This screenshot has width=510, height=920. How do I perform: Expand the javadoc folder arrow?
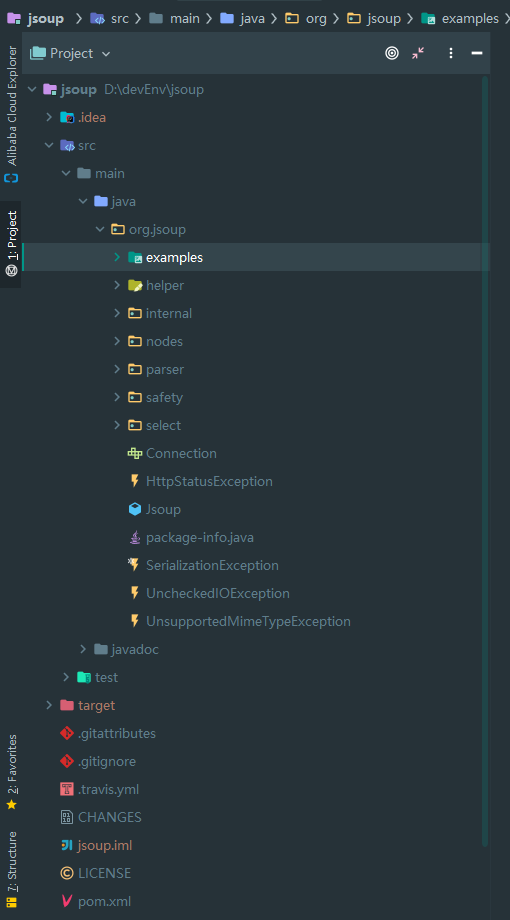83,649
